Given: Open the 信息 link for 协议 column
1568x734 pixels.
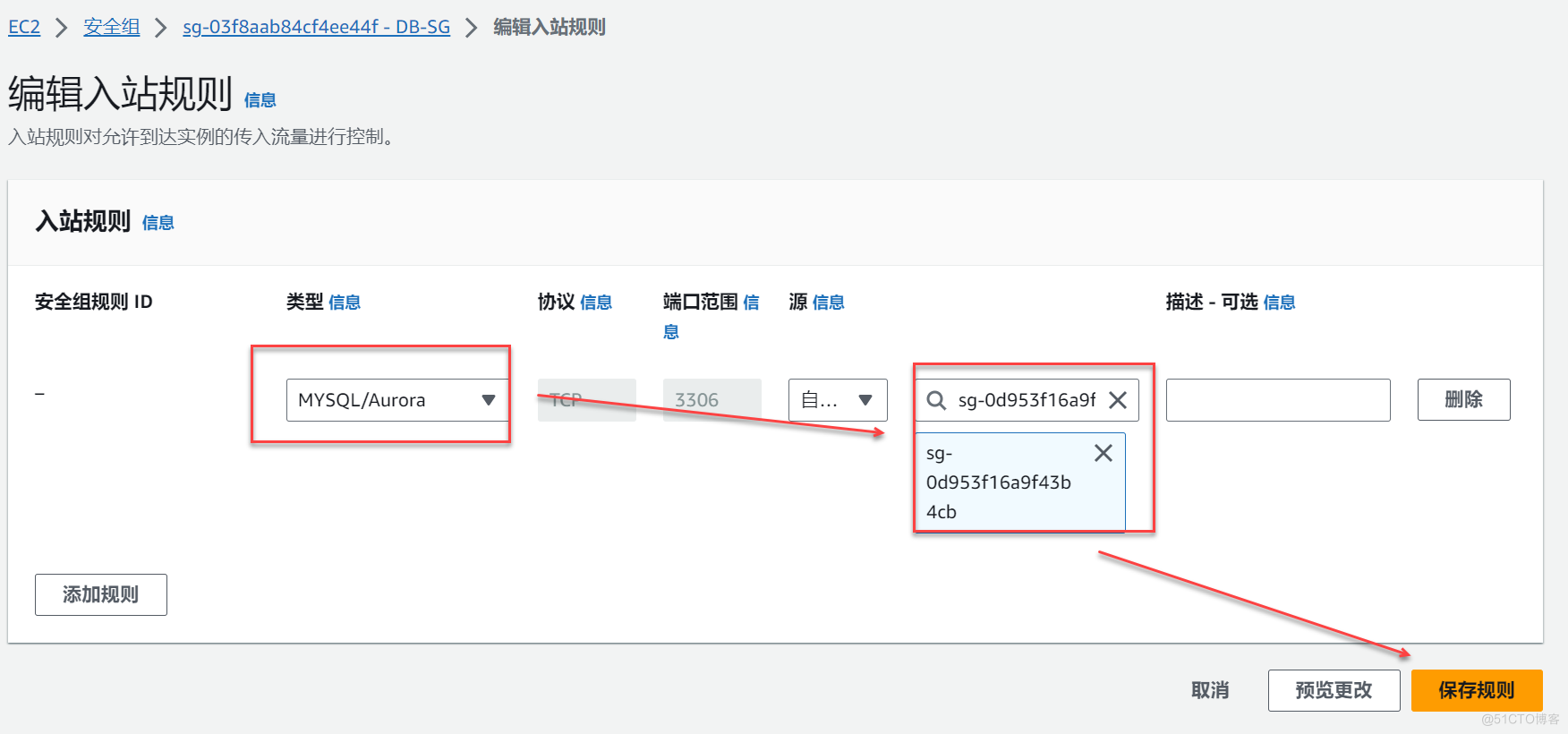Looking at the screenshot, I should click(x=596, y=303).
